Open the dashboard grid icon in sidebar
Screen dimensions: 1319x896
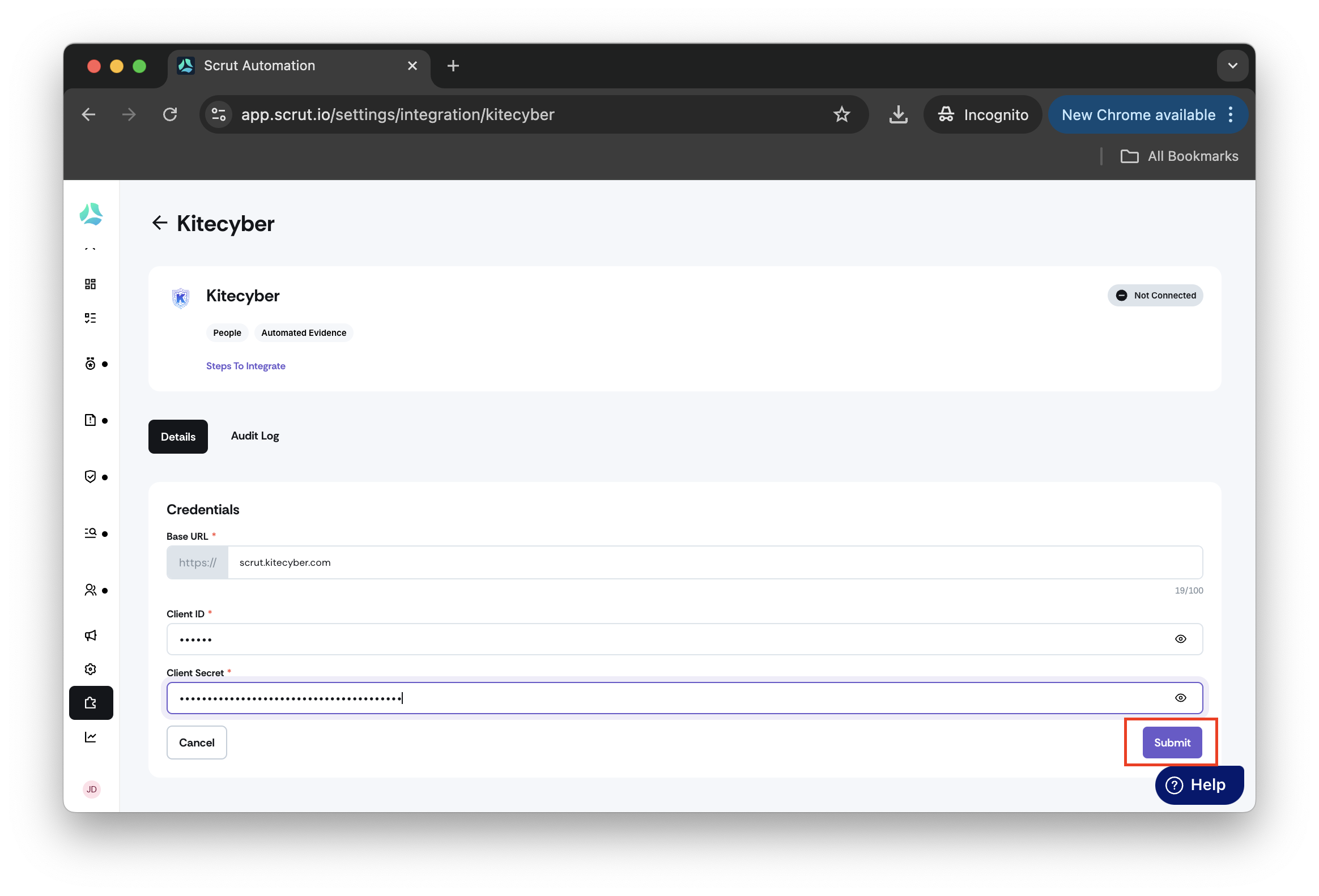(90, 284)
